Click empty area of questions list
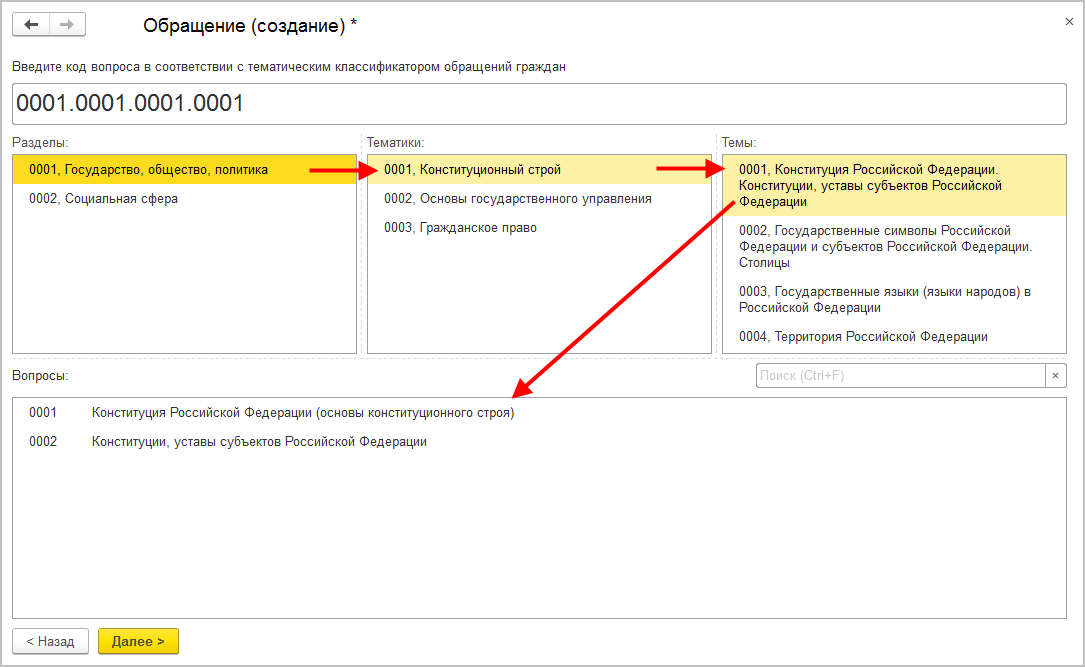Image resolution: width=1085 pixels, height=667 pixels. click(x=539, y=540)
